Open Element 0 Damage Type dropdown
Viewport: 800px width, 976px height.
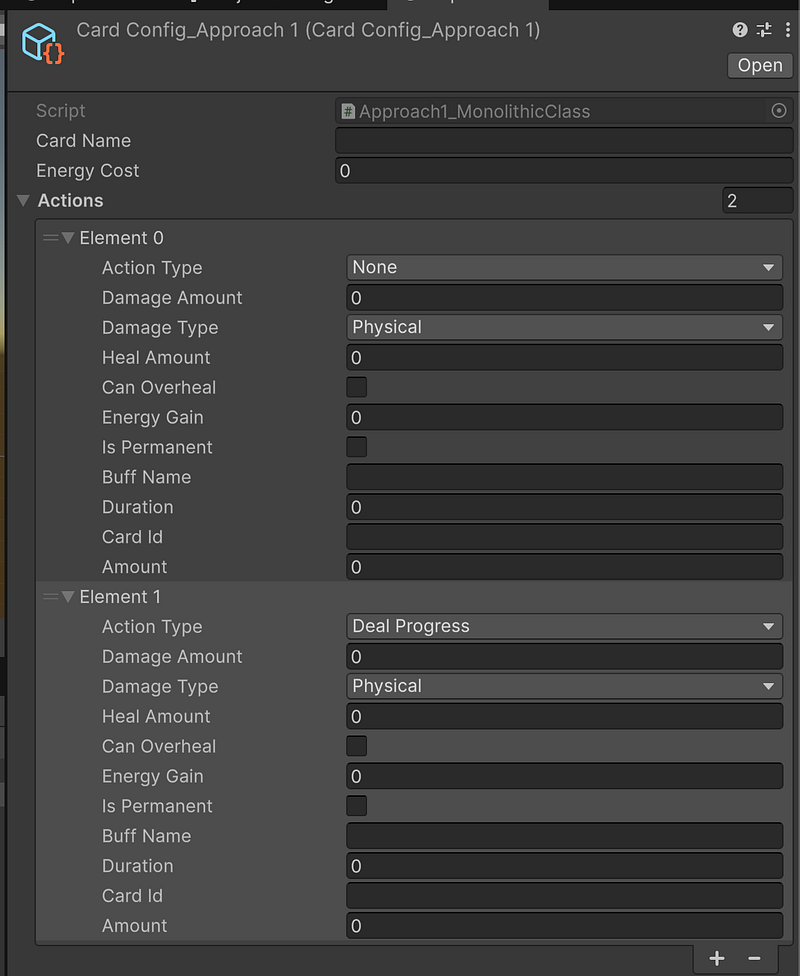pyautogui.click(x=564, y=327)
